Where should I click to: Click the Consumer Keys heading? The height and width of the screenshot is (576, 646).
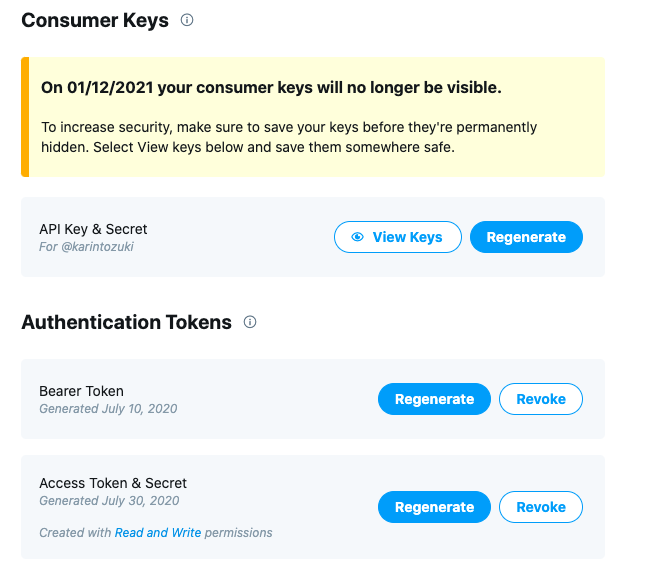click(x=95, y=21)
